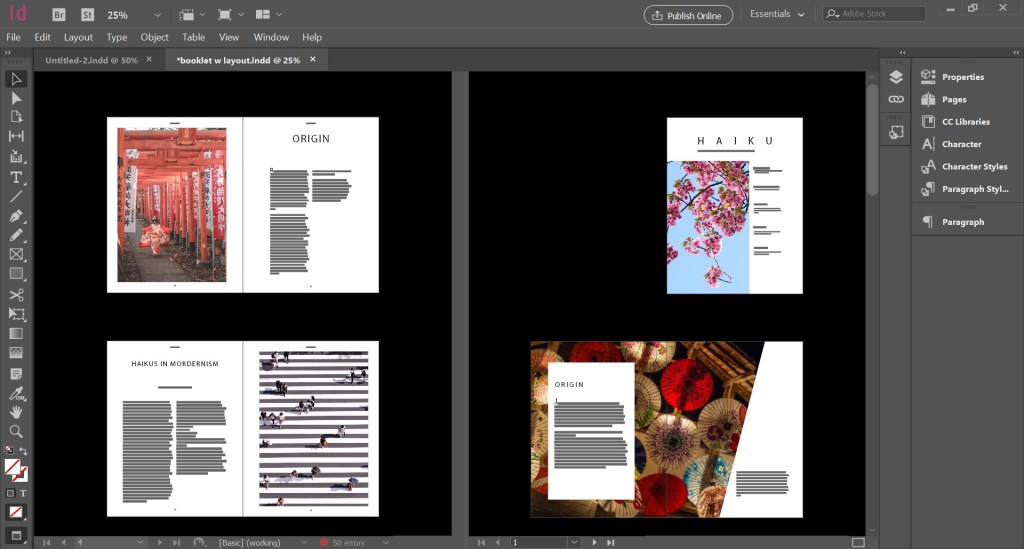Pick the Scissors tool
This screenshot has width=1024, height=549.
[16, 295]
